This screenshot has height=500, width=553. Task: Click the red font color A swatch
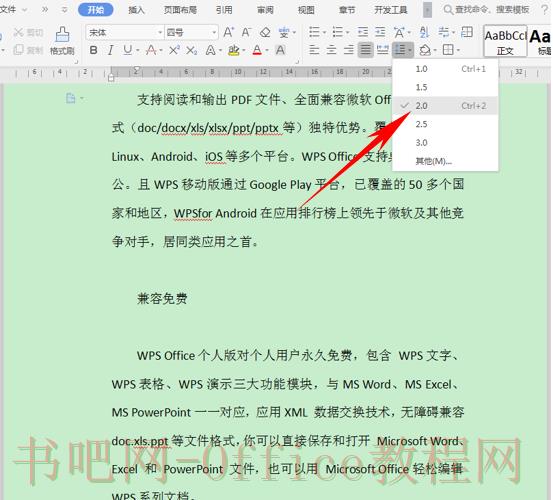pyautogui.click(x=257, y=50)
